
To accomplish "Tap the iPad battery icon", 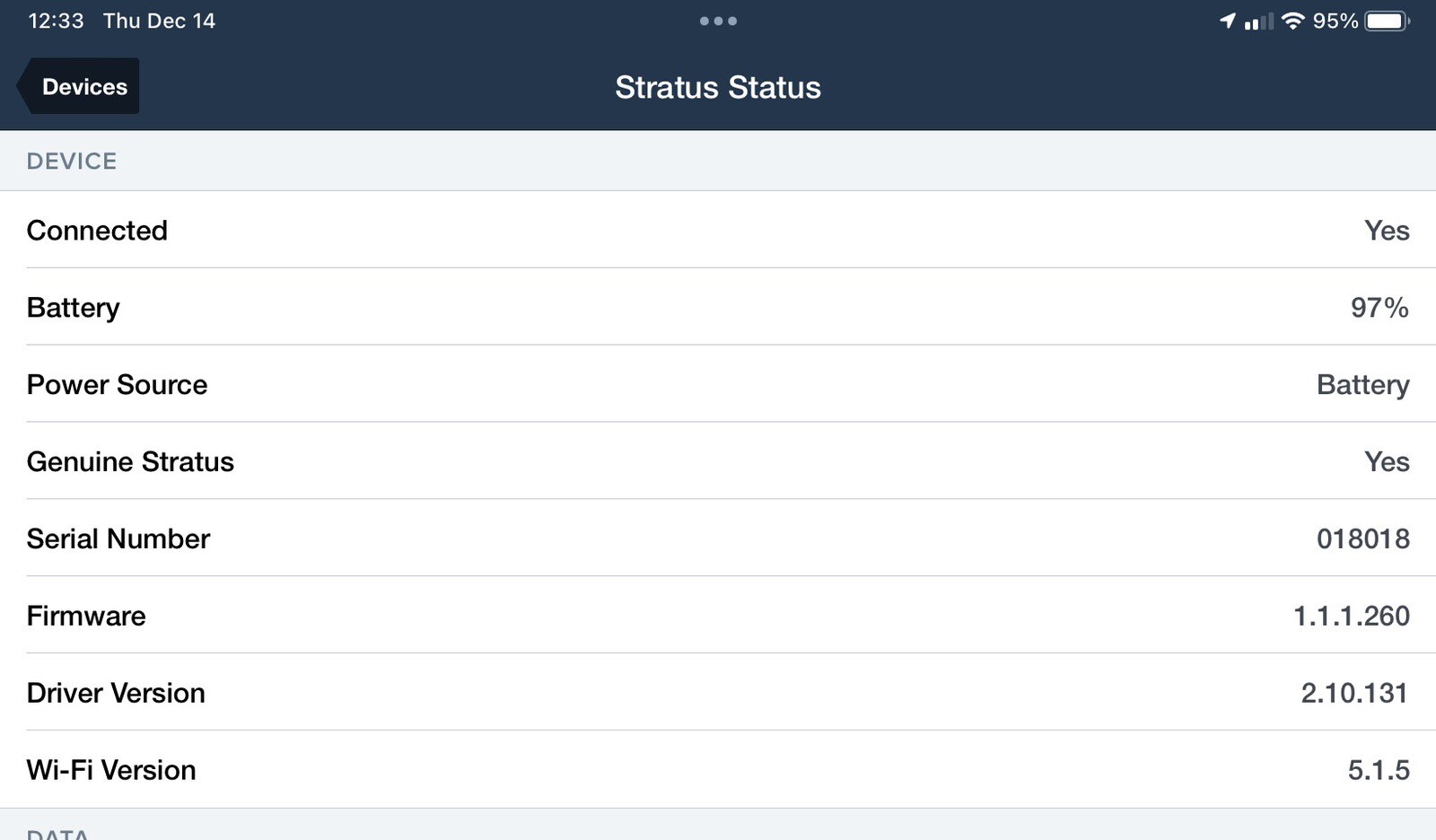I will coord(1388,21).
